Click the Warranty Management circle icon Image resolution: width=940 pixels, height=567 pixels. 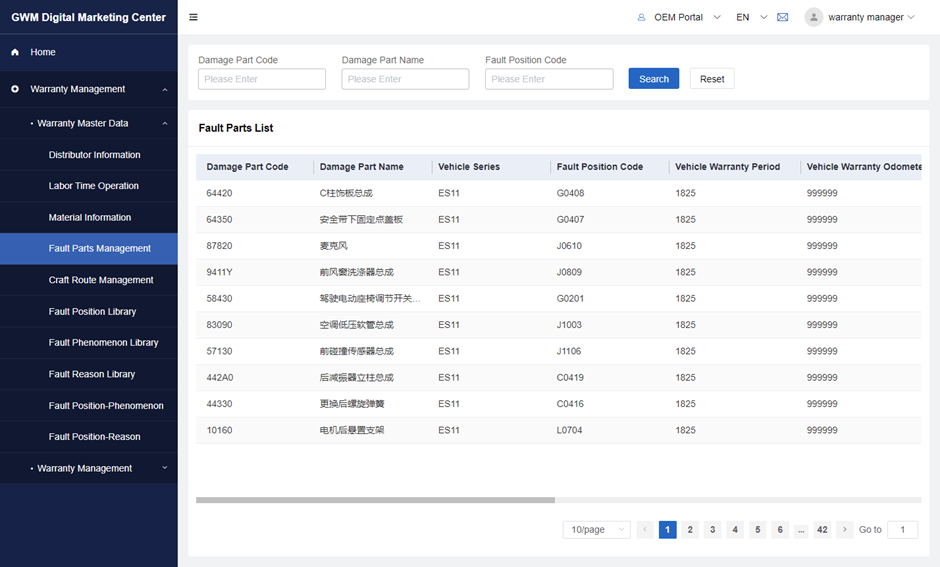point(15,89)
